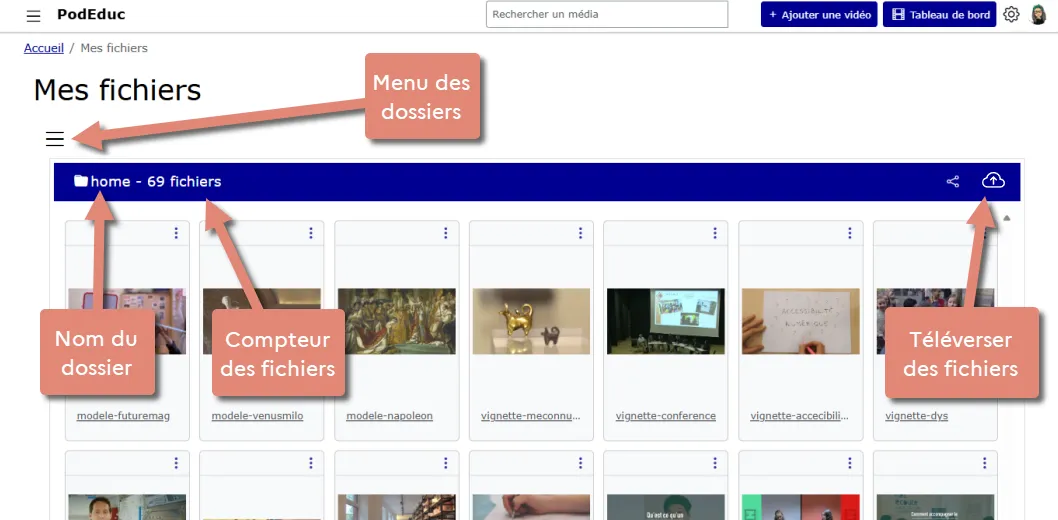Open options menu for vignette-accecibili card

850,233
